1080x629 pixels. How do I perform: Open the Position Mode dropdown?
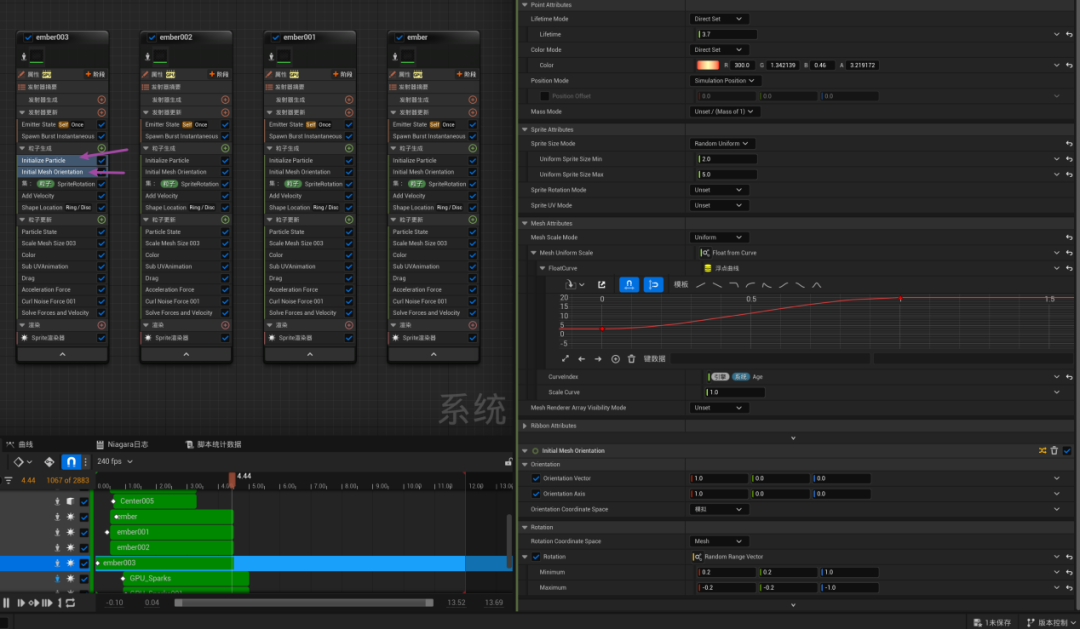click(x=724, y=81)
